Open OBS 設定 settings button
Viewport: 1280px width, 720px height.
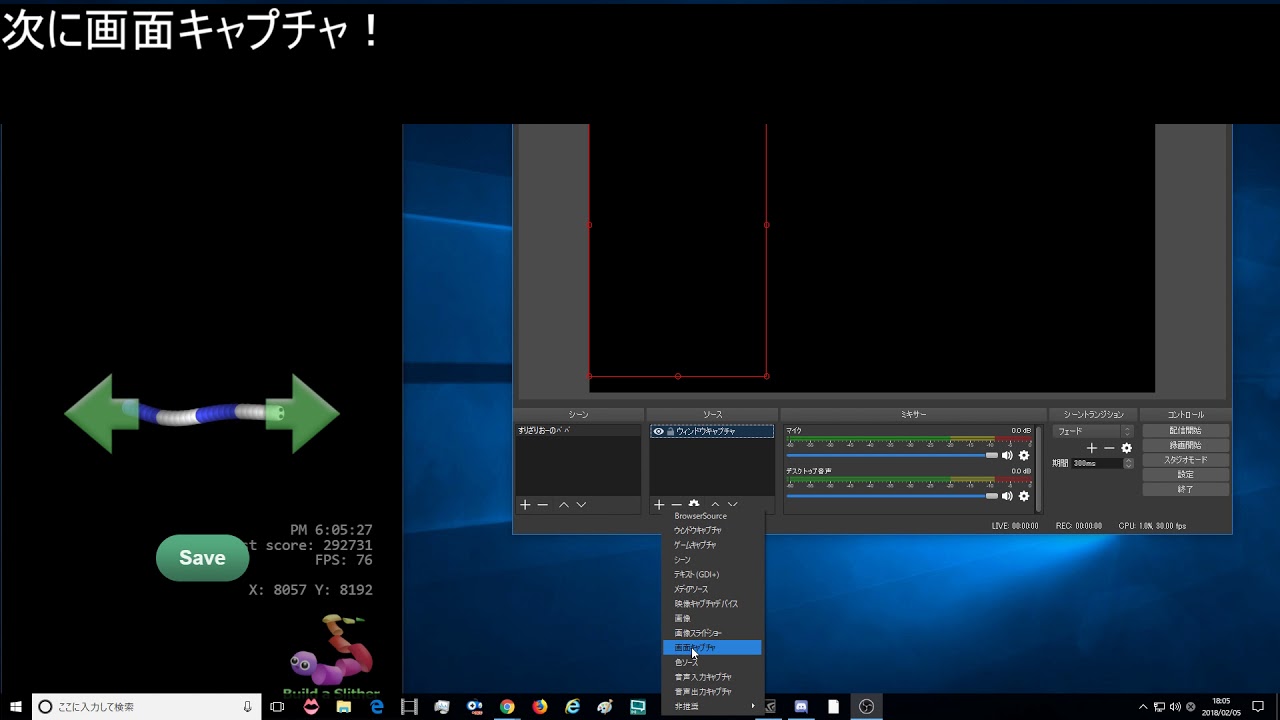[1185, 475]
